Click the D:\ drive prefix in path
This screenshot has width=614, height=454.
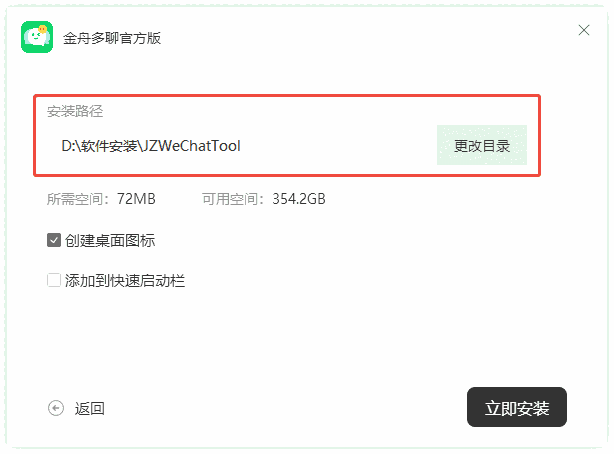coord(71,146)
